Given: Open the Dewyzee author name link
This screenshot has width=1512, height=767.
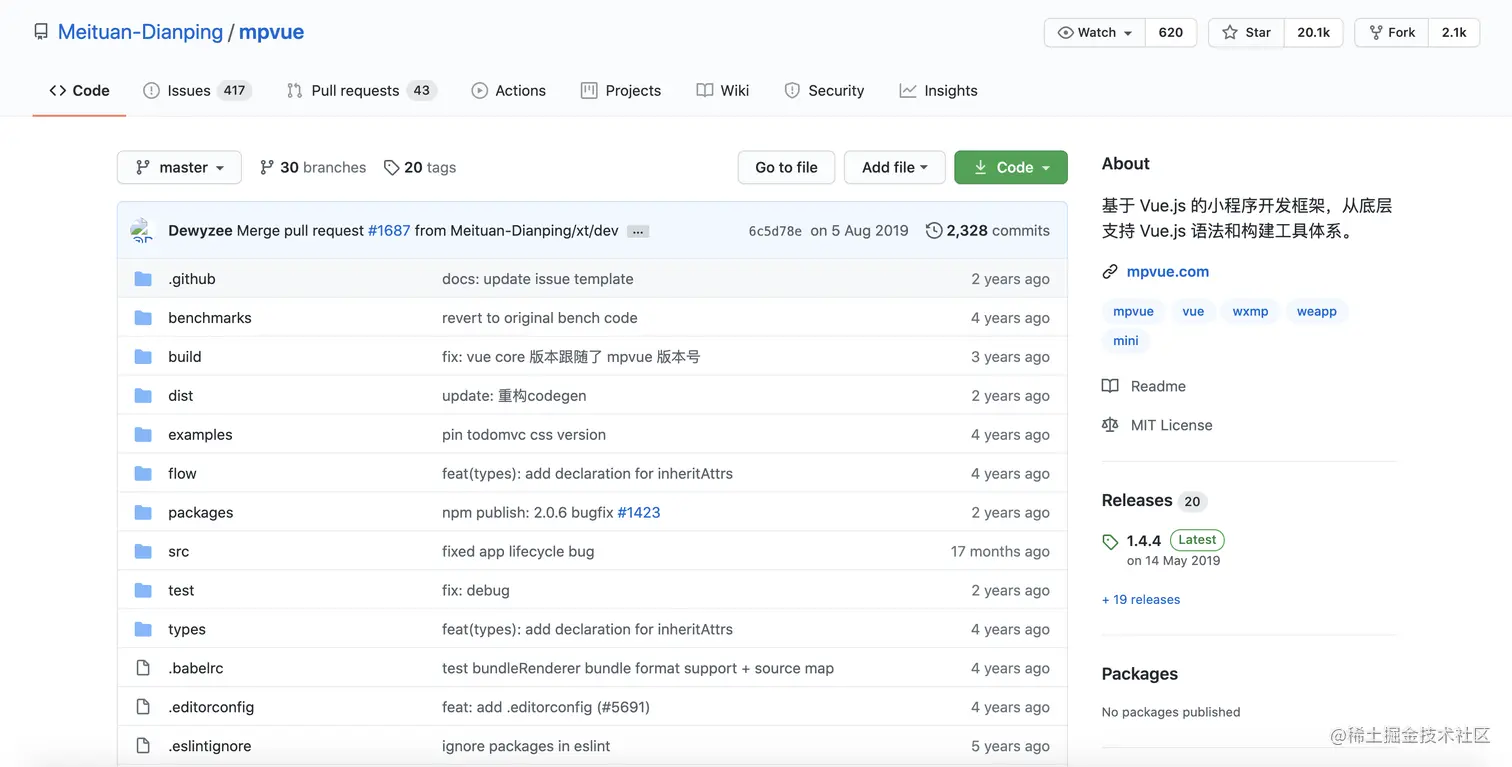Looking at the screenshot, I should (200, 231).
